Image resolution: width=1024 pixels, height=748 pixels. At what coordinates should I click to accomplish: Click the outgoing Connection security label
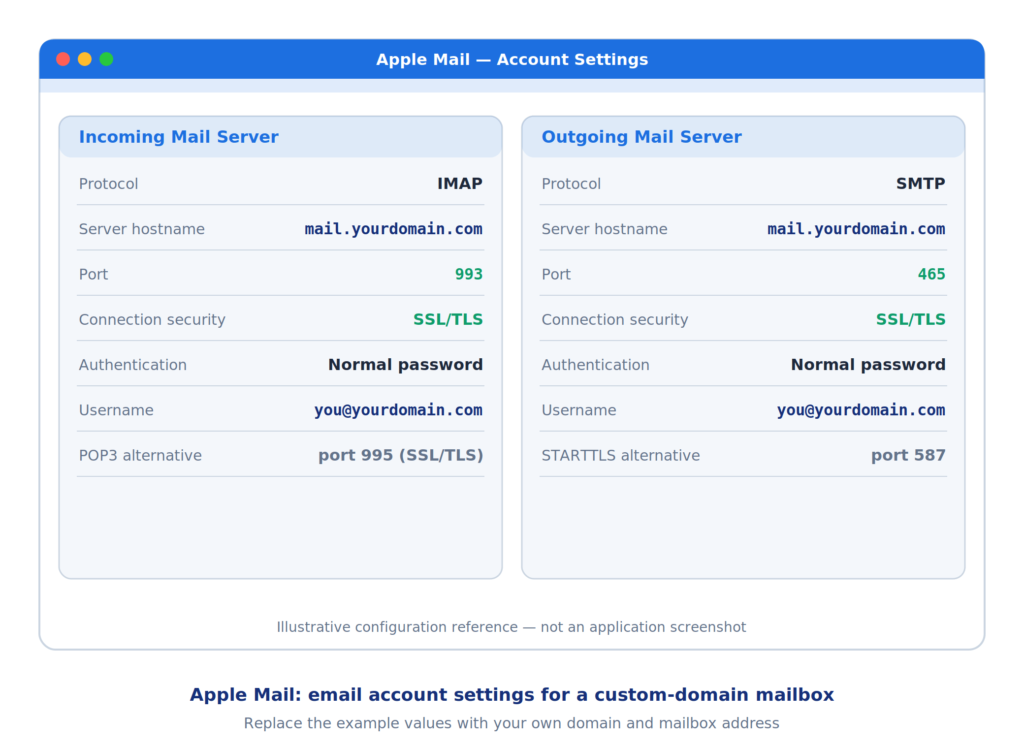(x=615, y=319)
